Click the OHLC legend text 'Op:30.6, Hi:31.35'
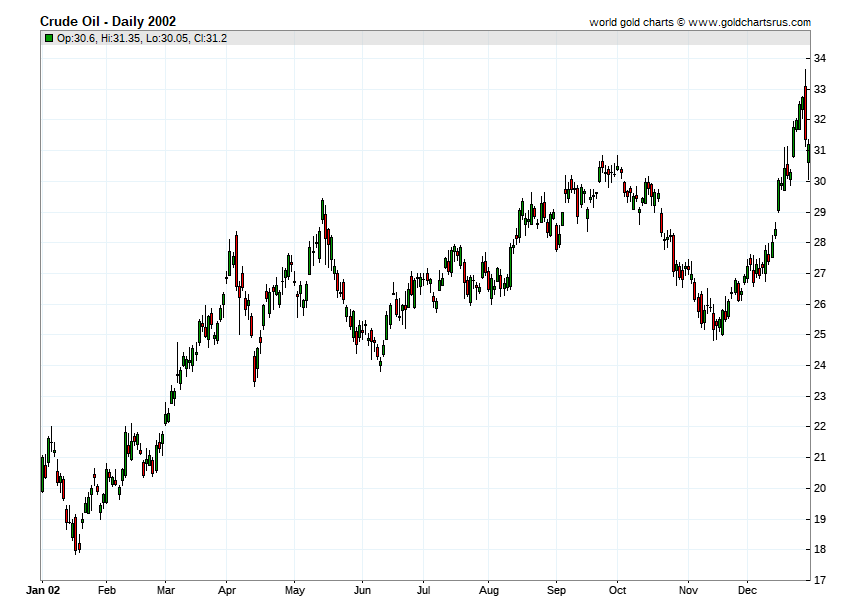 (x=99, y=38)
